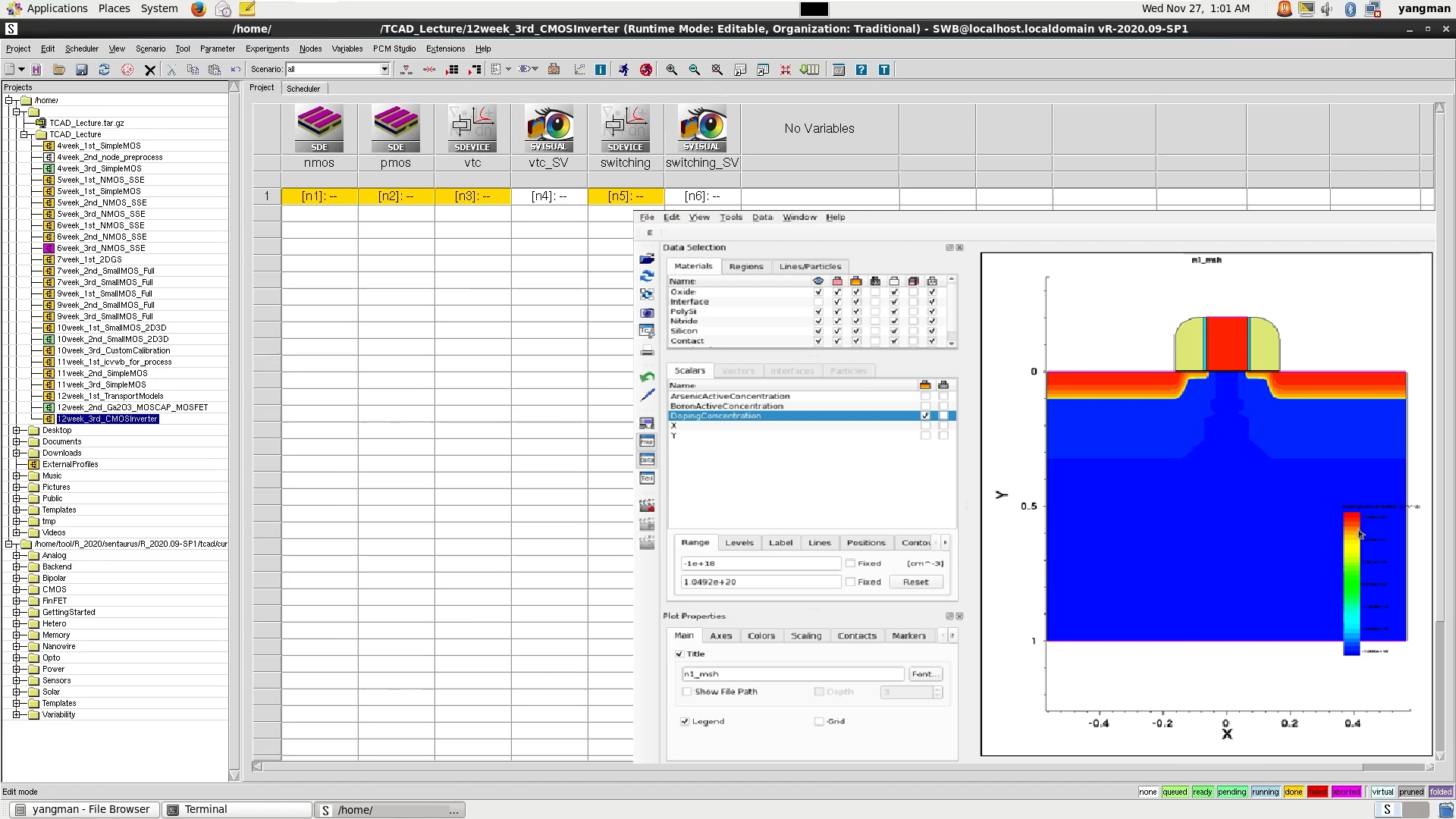Click the zoom in magnifier toolbar icon
The width and height of the screenshot is (1456, 819).
coord(672,70)
